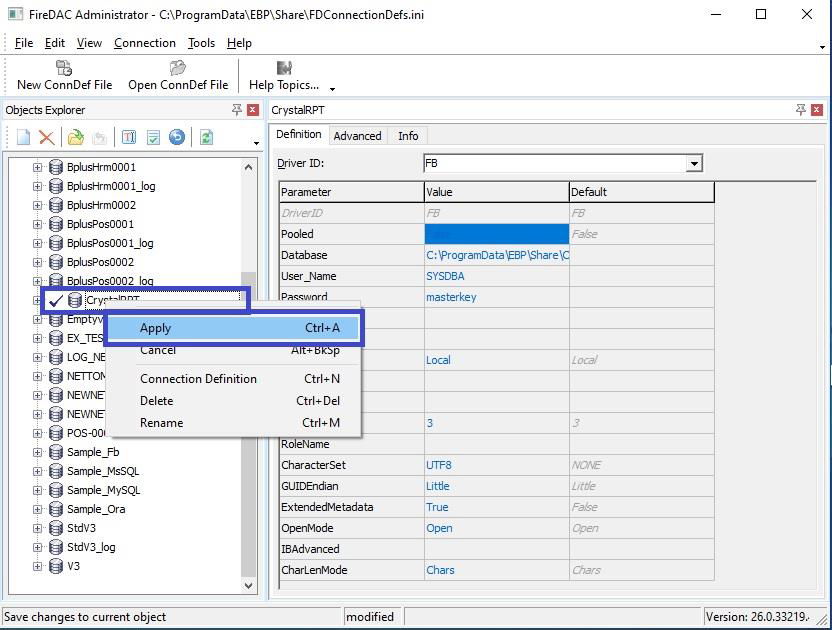
Task: Click the blank page new object icon
Action: point(24,138)
